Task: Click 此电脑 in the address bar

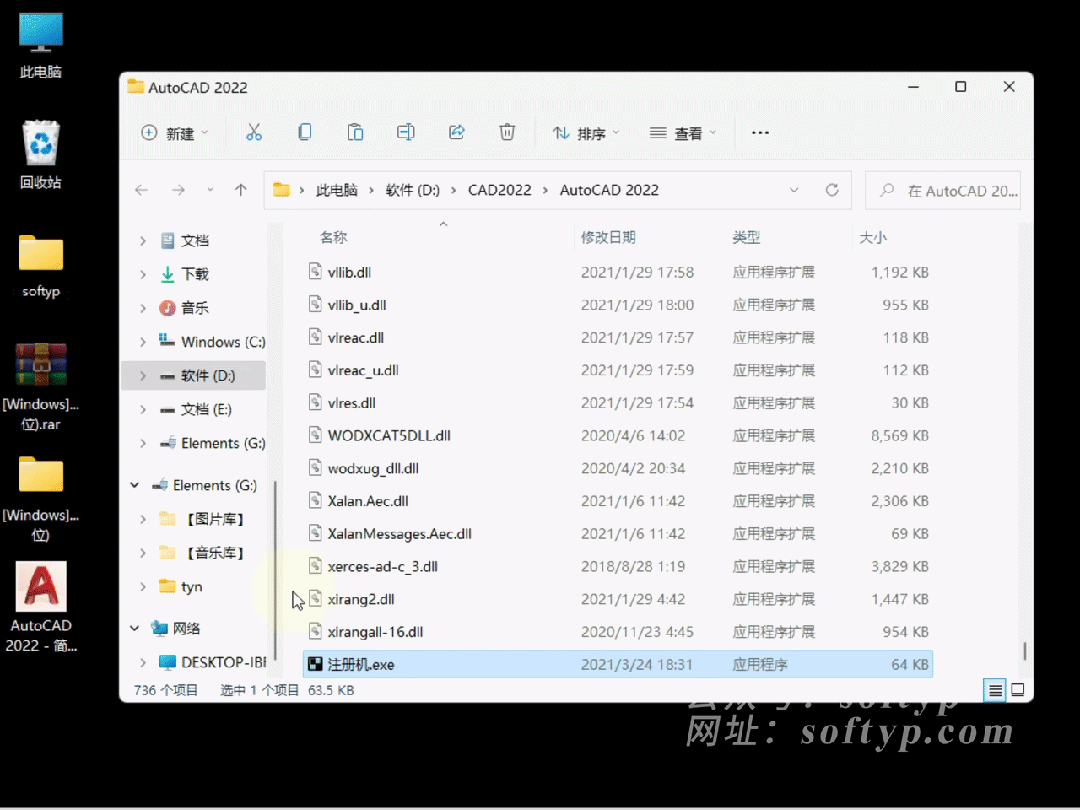Action: tap(337, 190)
